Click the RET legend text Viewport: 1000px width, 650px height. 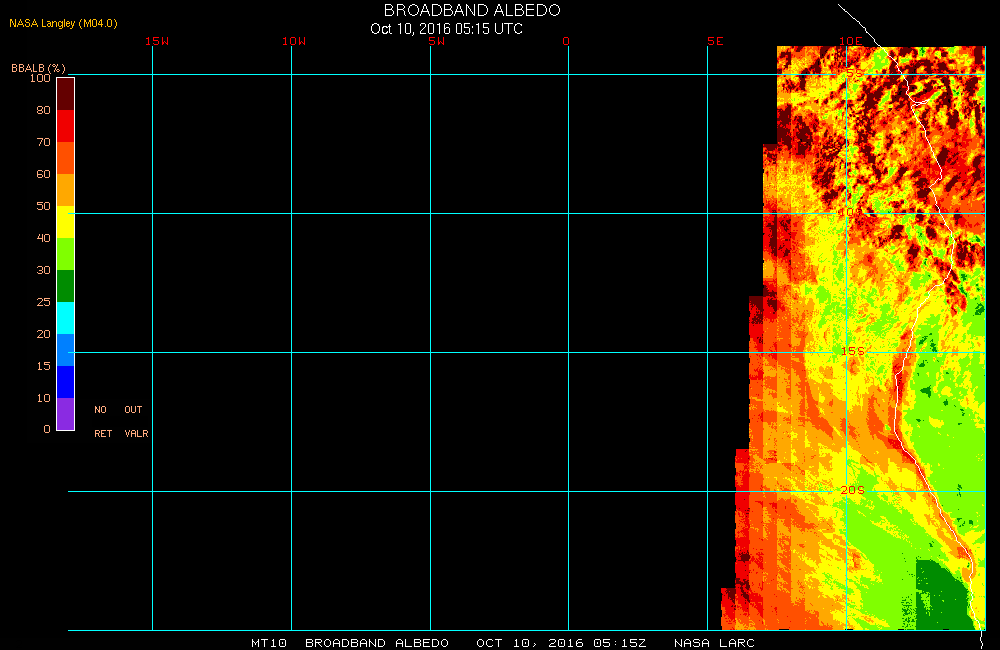pos(103,434)
